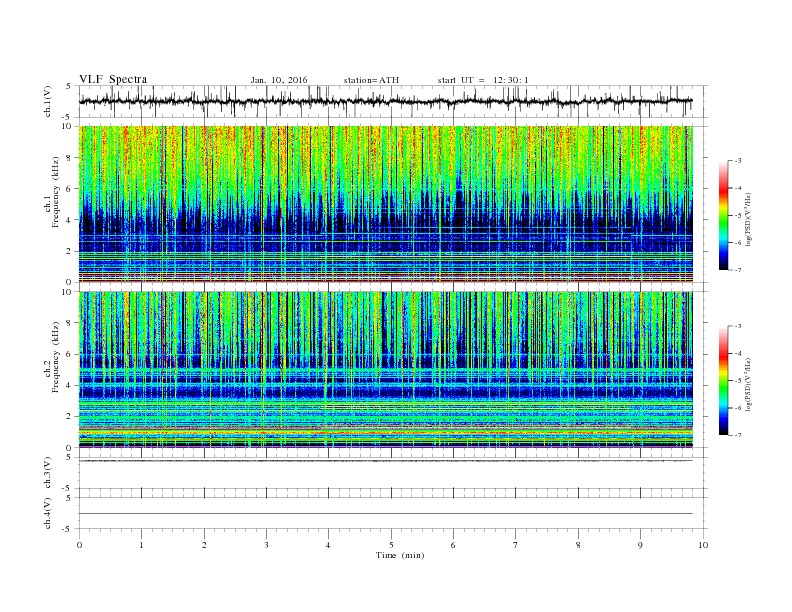The width and height of the screenshot is (792, 612).
Task: Click the "start UT = 12:30:1" header text
Action: click(483, 80)
